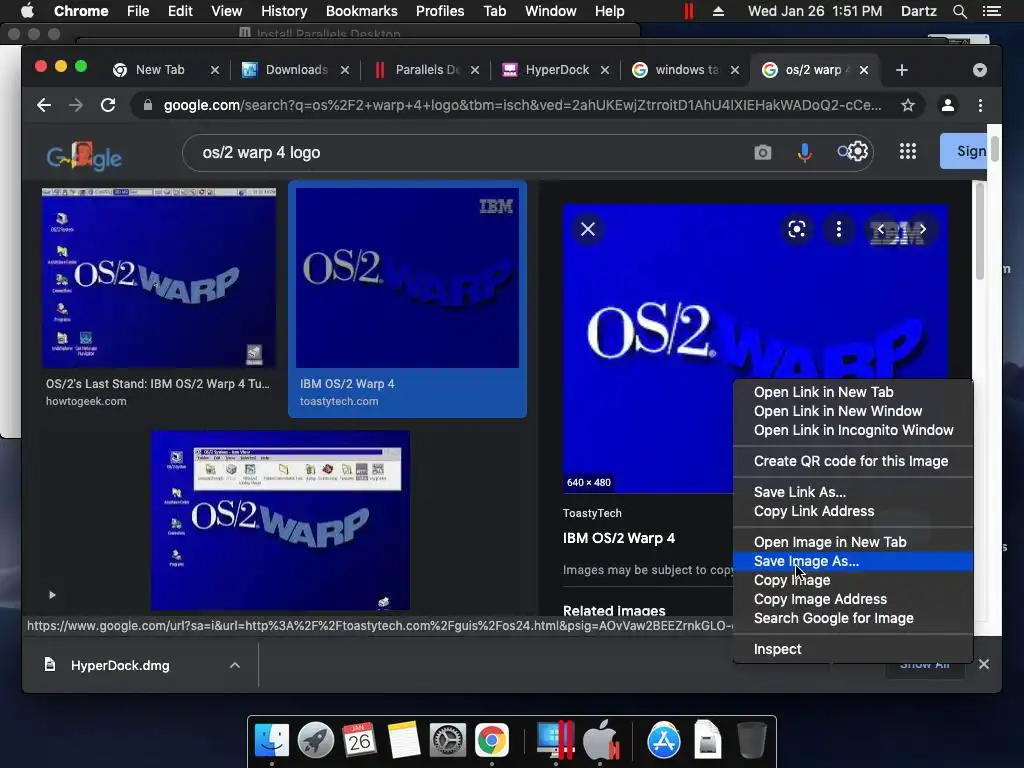Click the URL address bar
Viewport: 1024px width, 768px height.
point(522,105)
